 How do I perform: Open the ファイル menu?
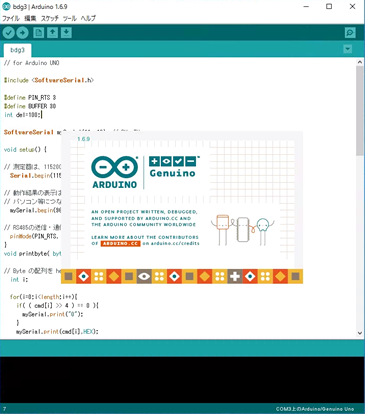pyautogui.click(x=11, y=18)
